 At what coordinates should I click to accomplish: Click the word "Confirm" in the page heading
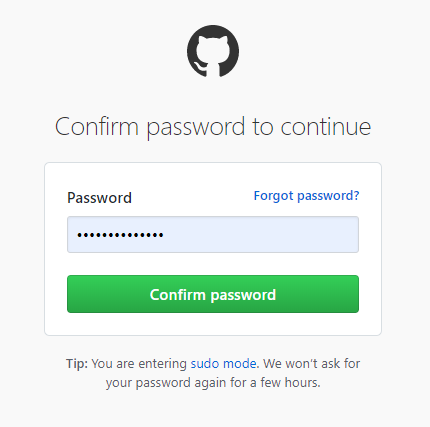[x=97, y=127]
